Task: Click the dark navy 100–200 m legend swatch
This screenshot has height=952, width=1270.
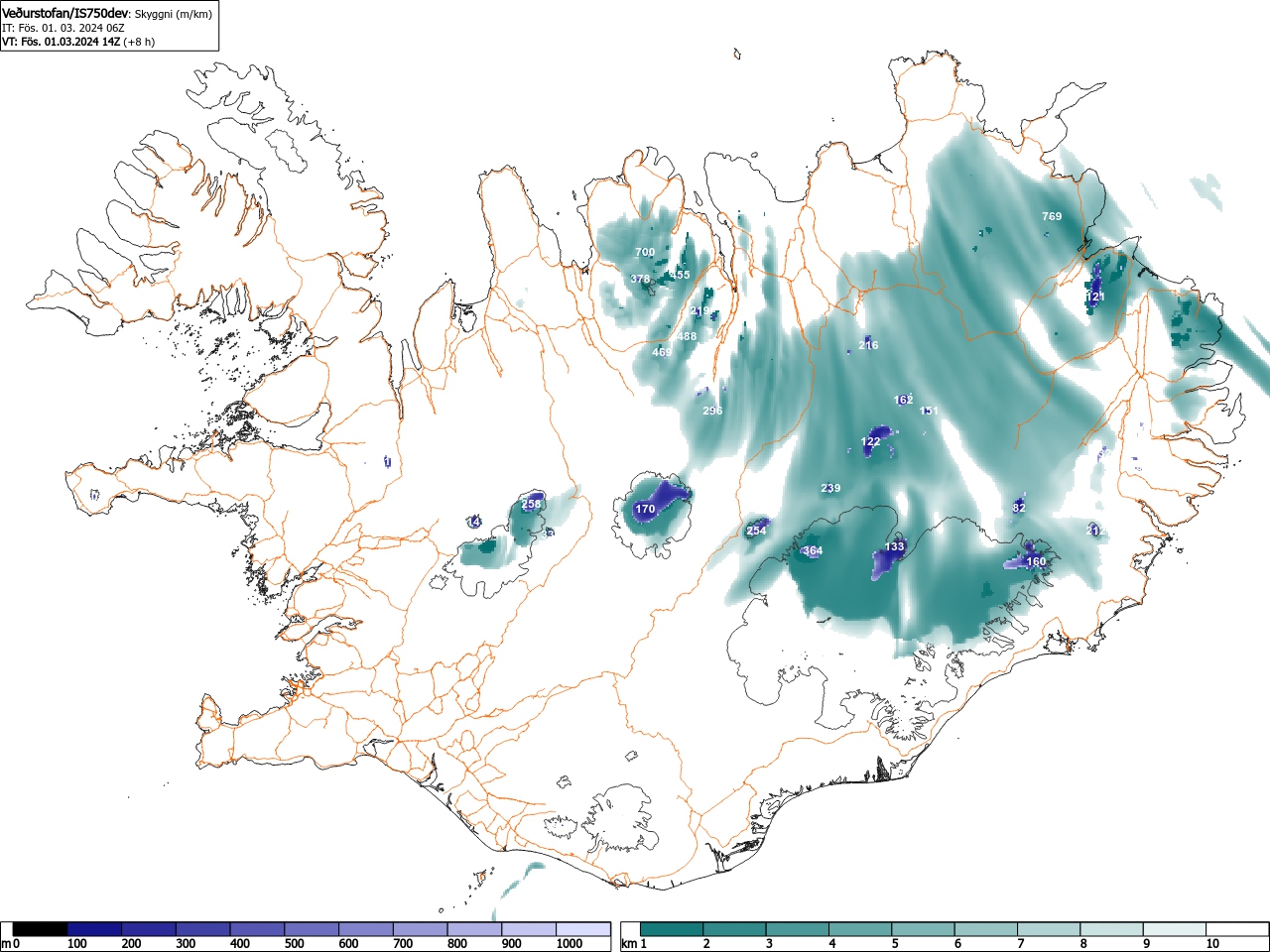Action: coord(94,929)
